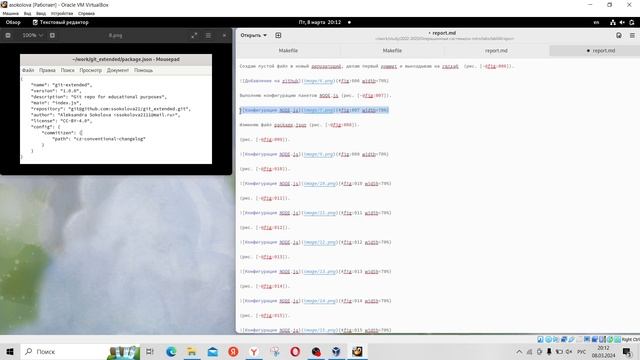Show hidden Windows tray icons chevron
Screen dimensions: 640x360
point(519,351)
